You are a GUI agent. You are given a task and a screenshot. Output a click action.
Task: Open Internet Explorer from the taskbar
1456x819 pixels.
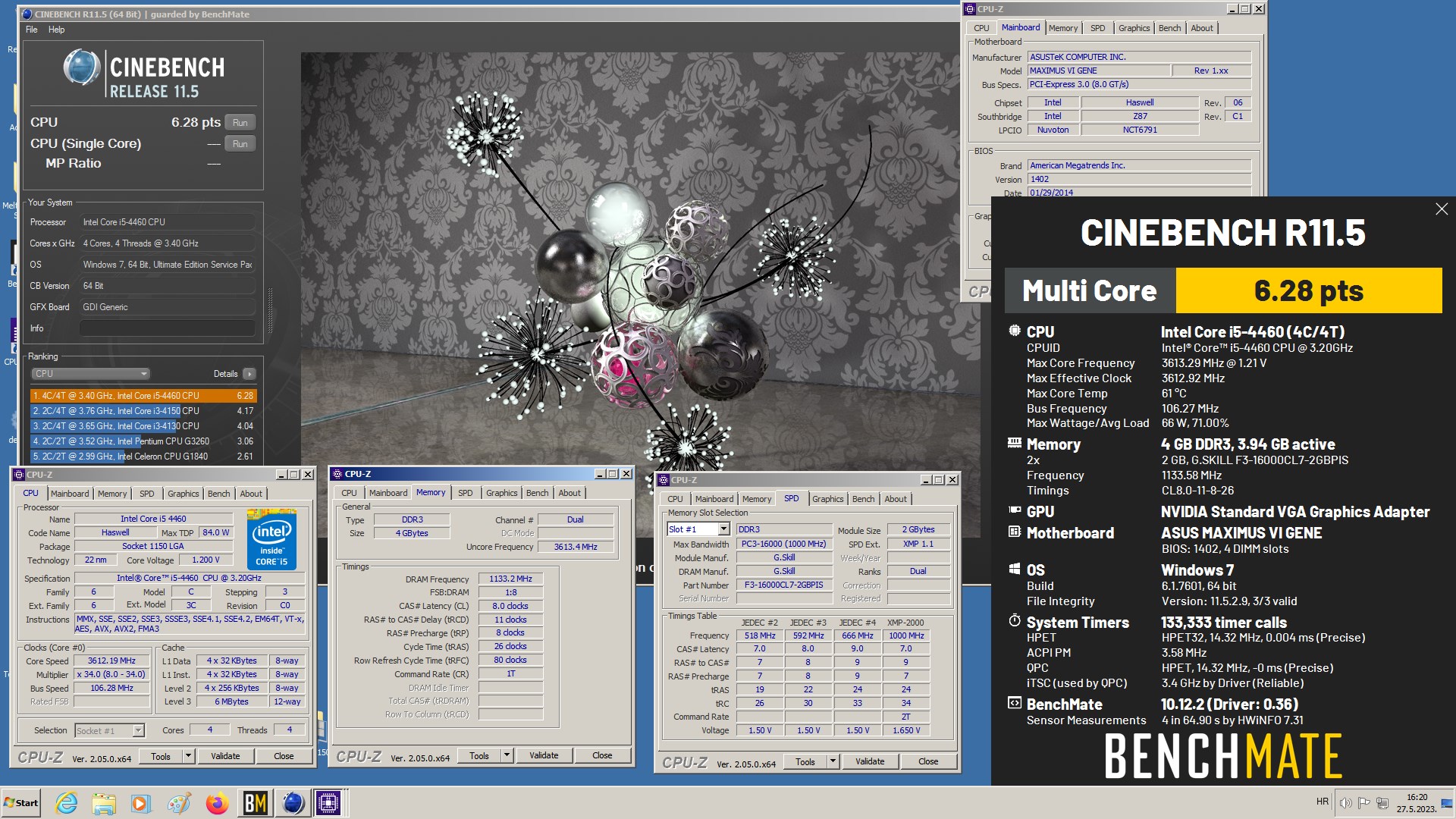[67, 803]
